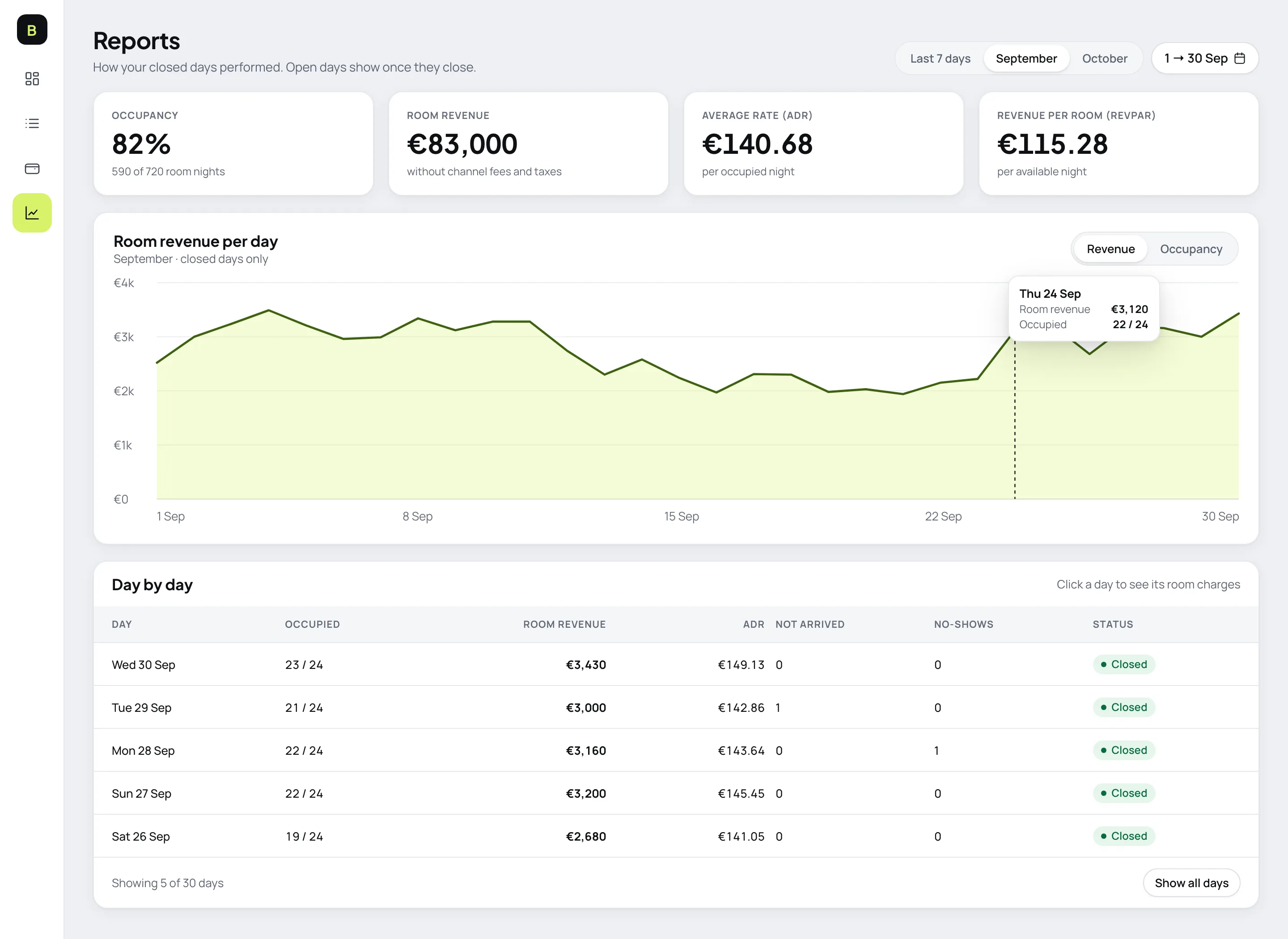Click the 15 Sep axis label

tap(681, 516)
